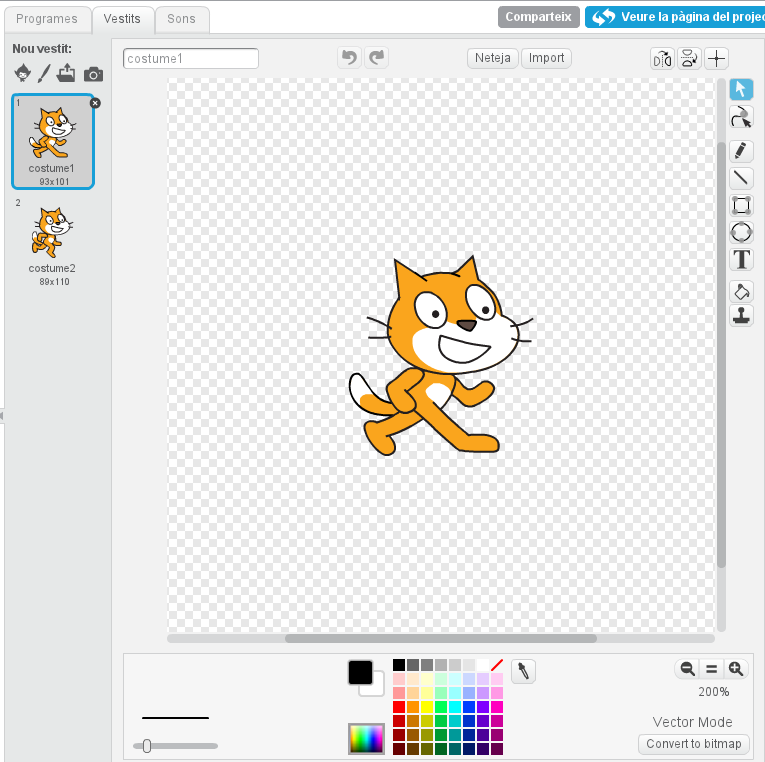The height and width of the screenshot is (762, 765).
Task: Set costume center crosshair
Action: point(716,59)
